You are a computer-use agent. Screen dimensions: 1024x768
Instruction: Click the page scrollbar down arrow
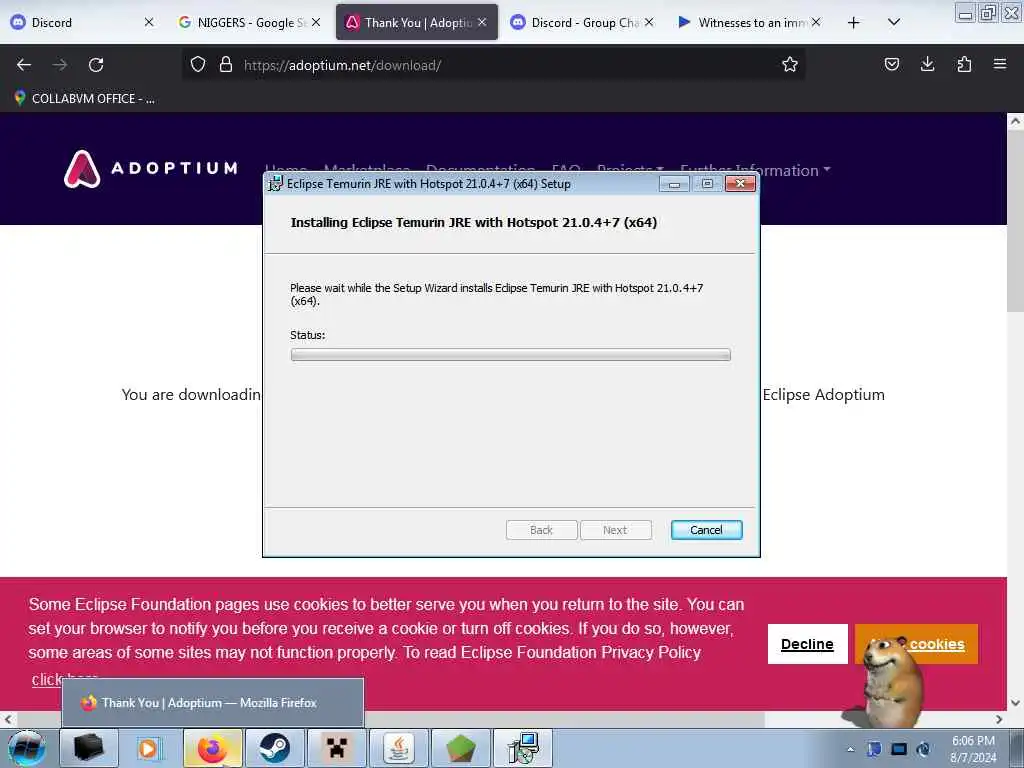[1015, 703]
